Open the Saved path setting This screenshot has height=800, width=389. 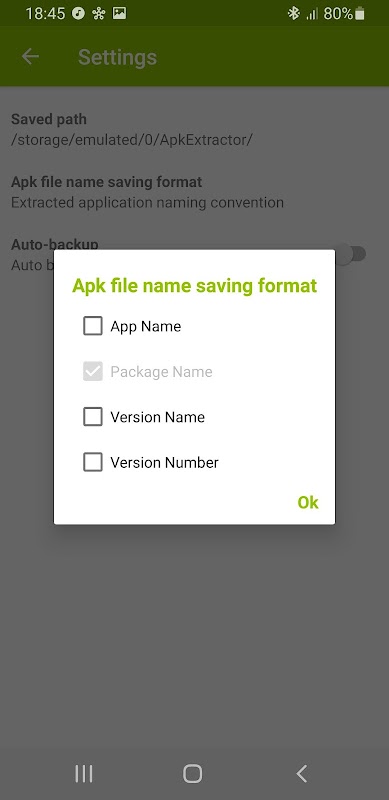click(x=194, y=130)
